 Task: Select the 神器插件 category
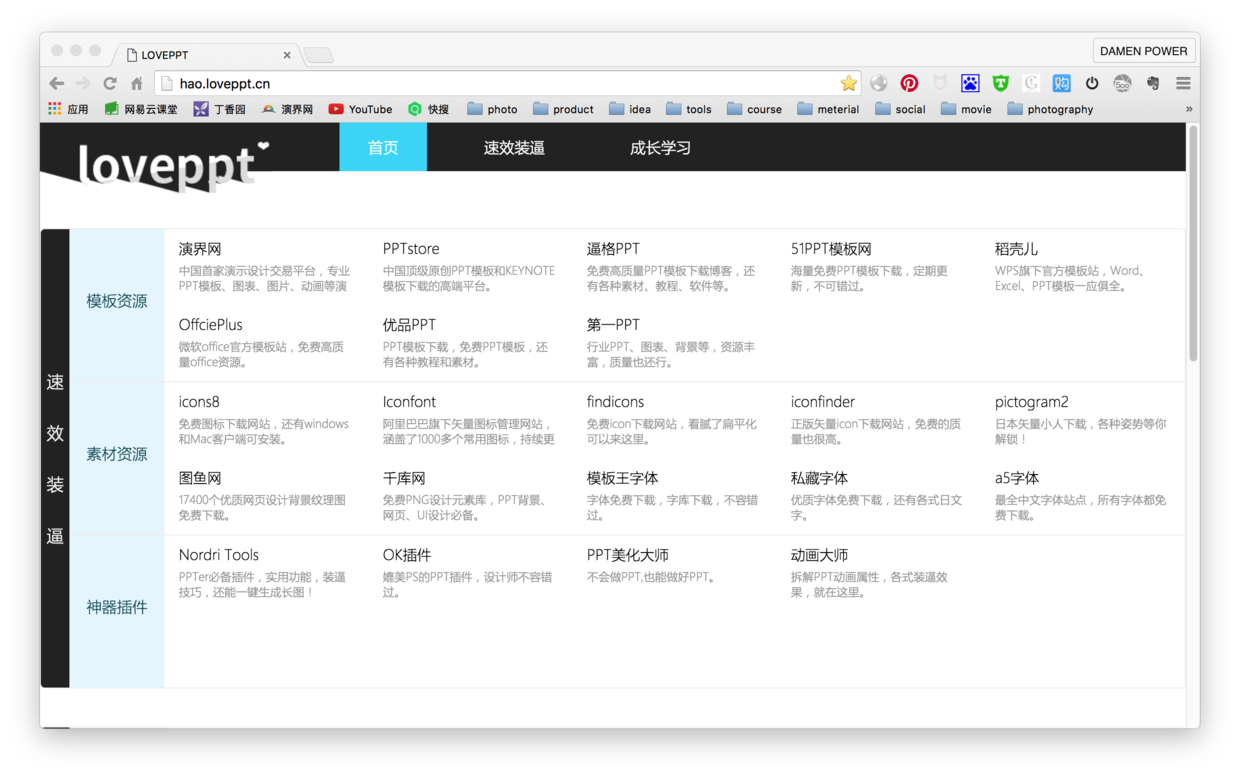tap(117, 607)
